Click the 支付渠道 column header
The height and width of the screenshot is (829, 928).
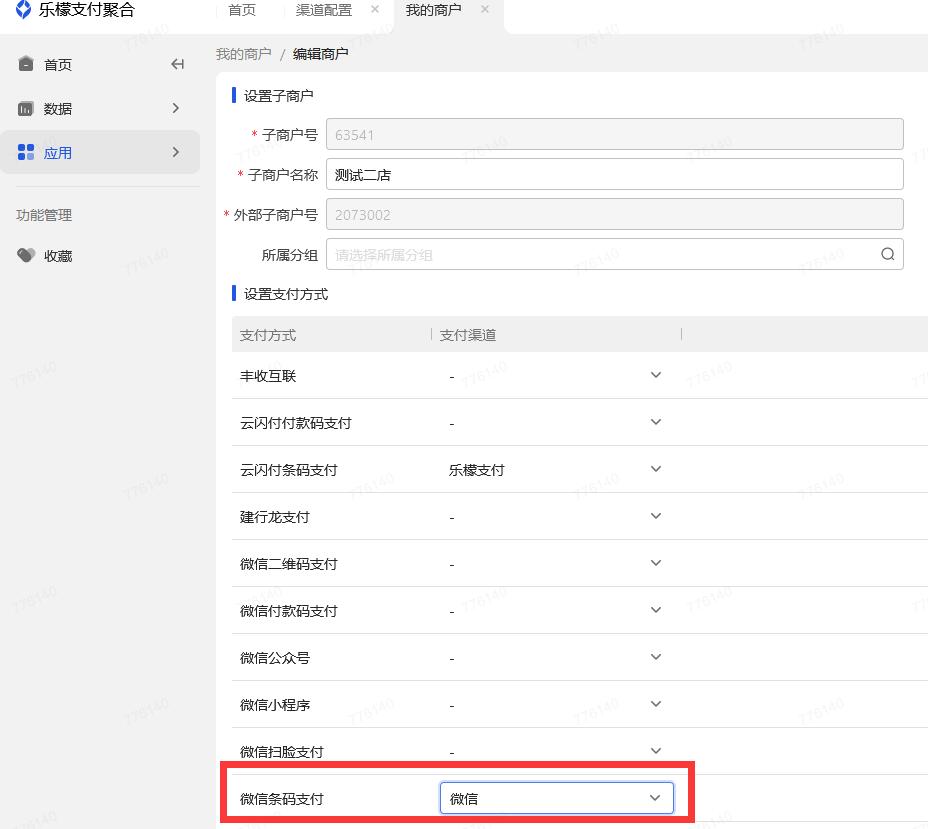coord(468,336)
